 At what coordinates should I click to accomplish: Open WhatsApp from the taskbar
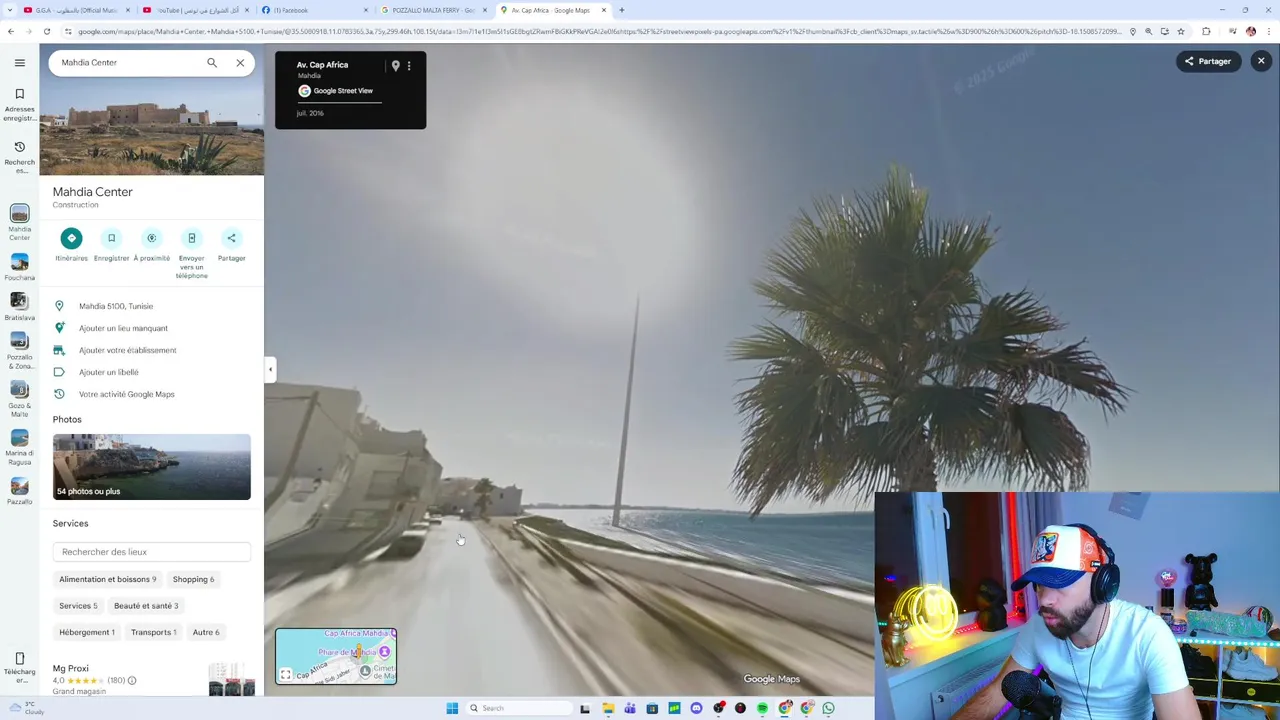point(828,708)
